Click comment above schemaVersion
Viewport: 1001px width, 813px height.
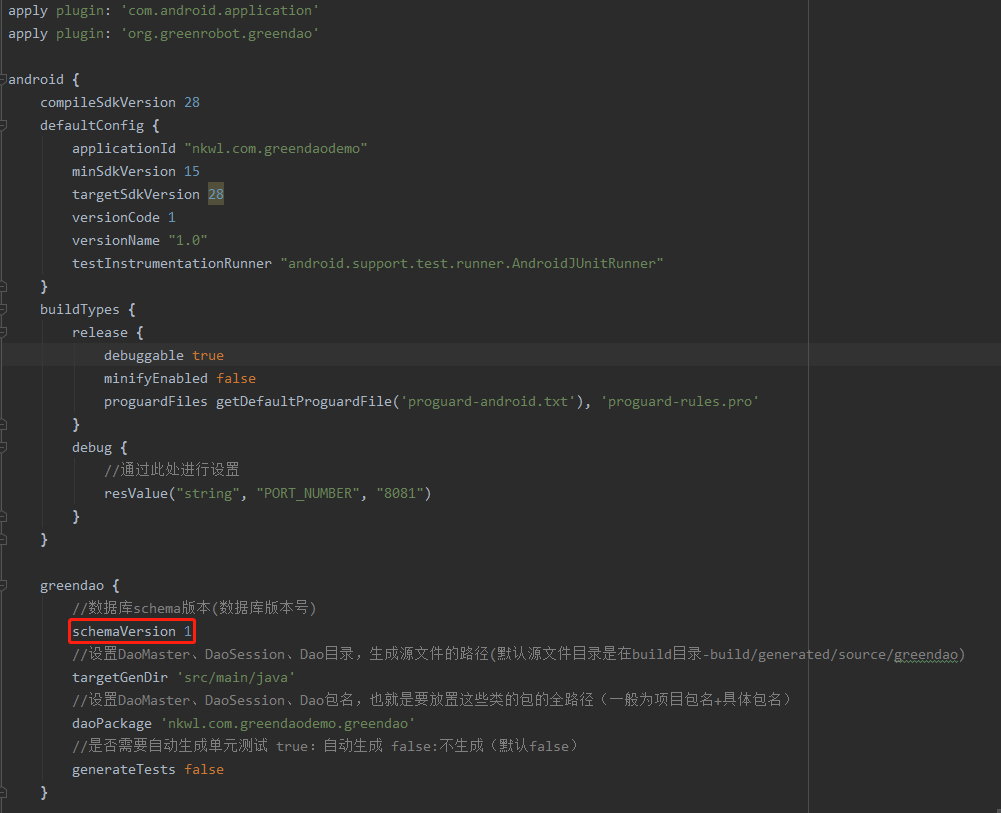click(194, 608)
